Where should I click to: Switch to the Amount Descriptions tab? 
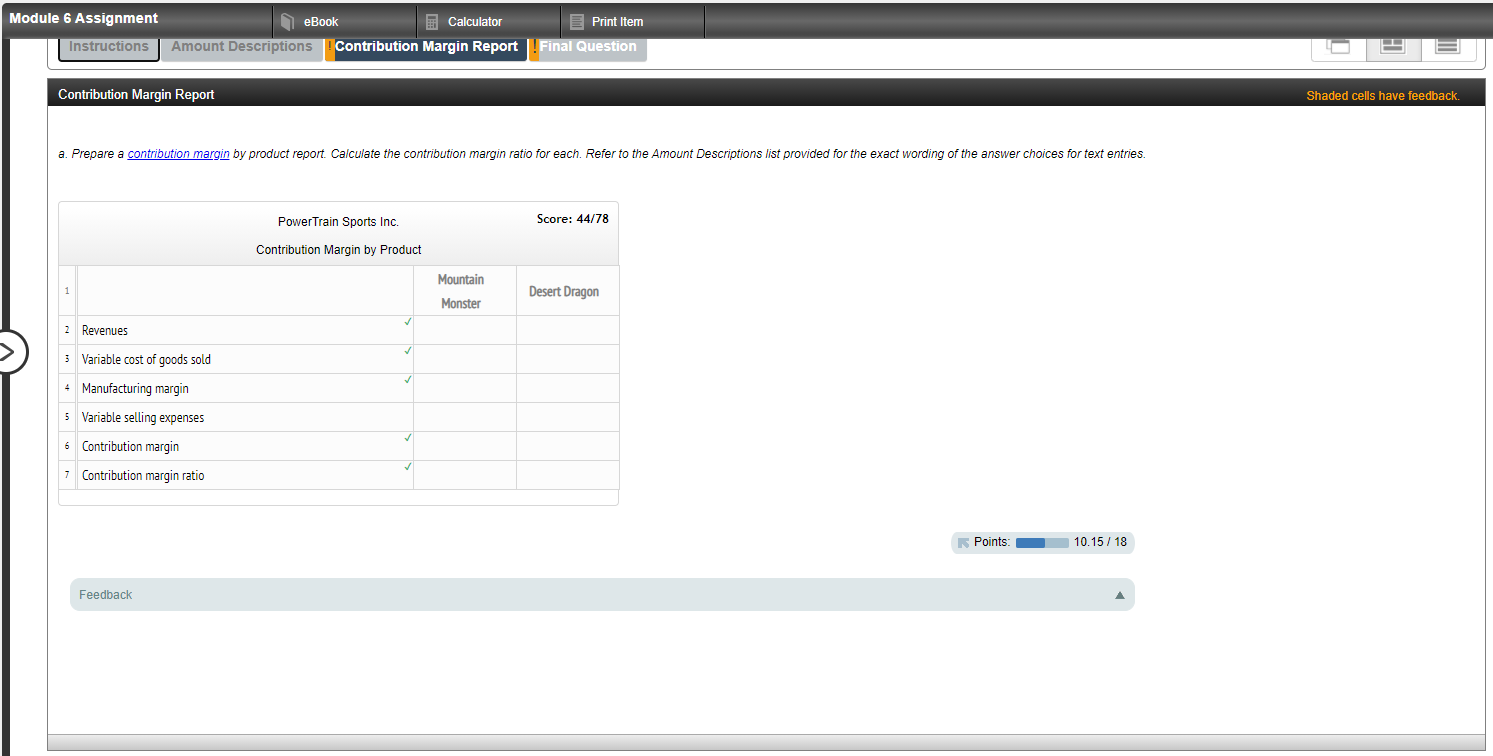(x=241, y=47)
